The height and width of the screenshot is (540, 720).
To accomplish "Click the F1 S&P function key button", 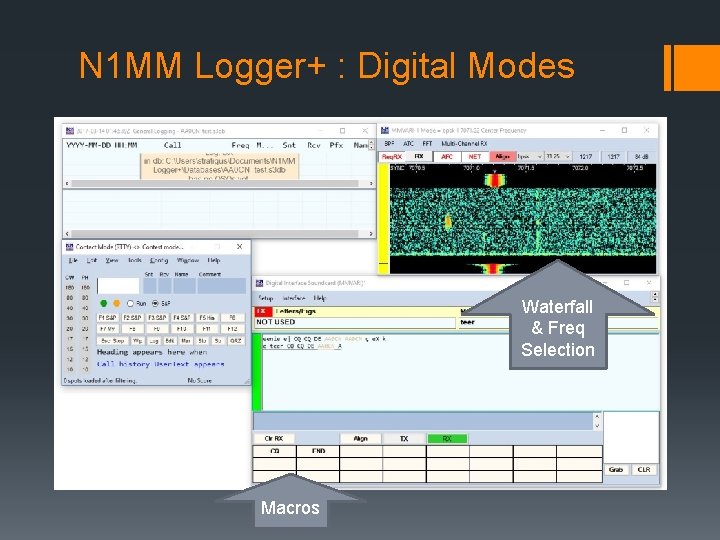I will click(107, 318).
